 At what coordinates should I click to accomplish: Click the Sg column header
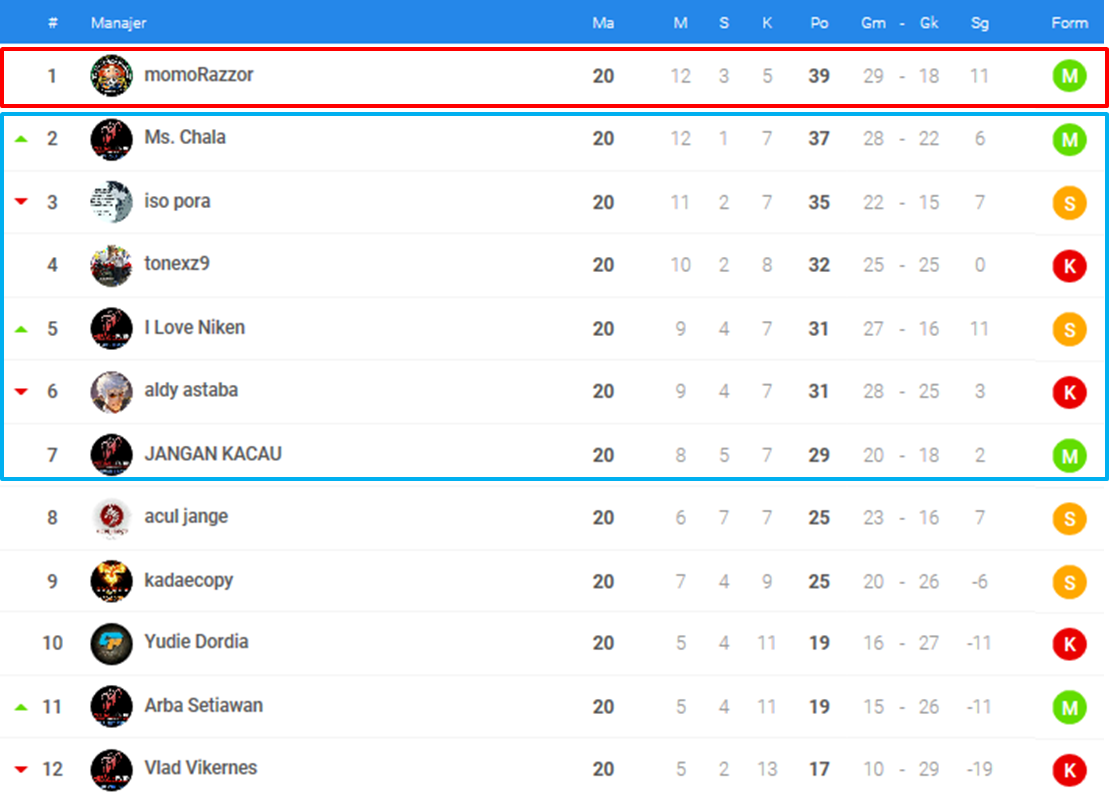coord(980,23)
